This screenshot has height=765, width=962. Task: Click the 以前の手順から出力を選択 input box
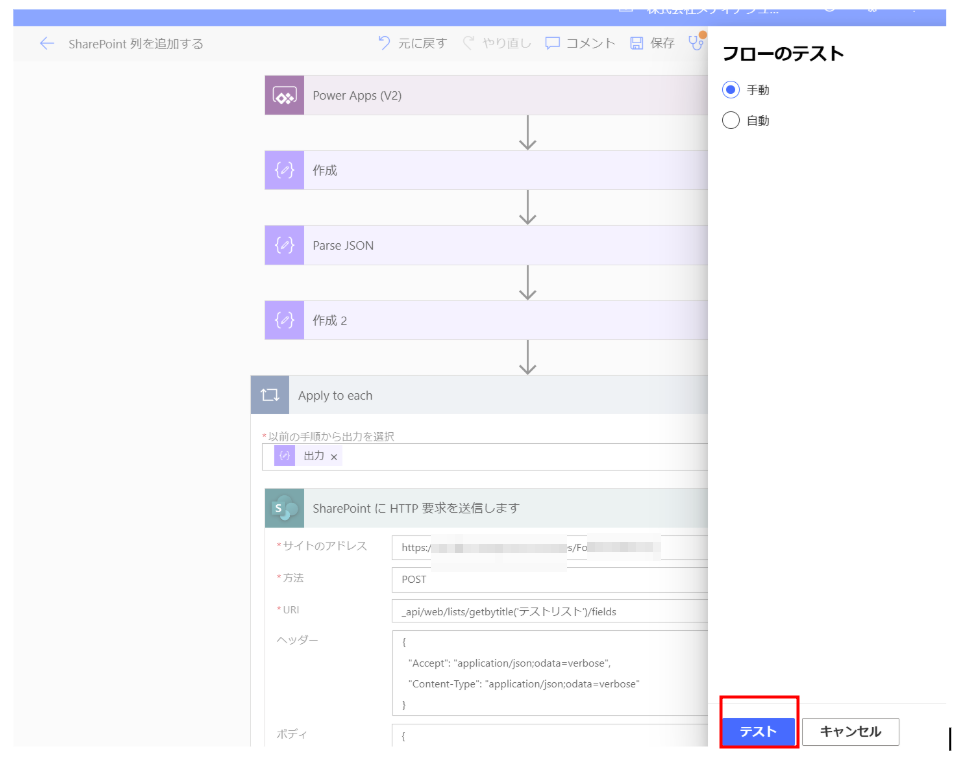[x=485, y=457]
